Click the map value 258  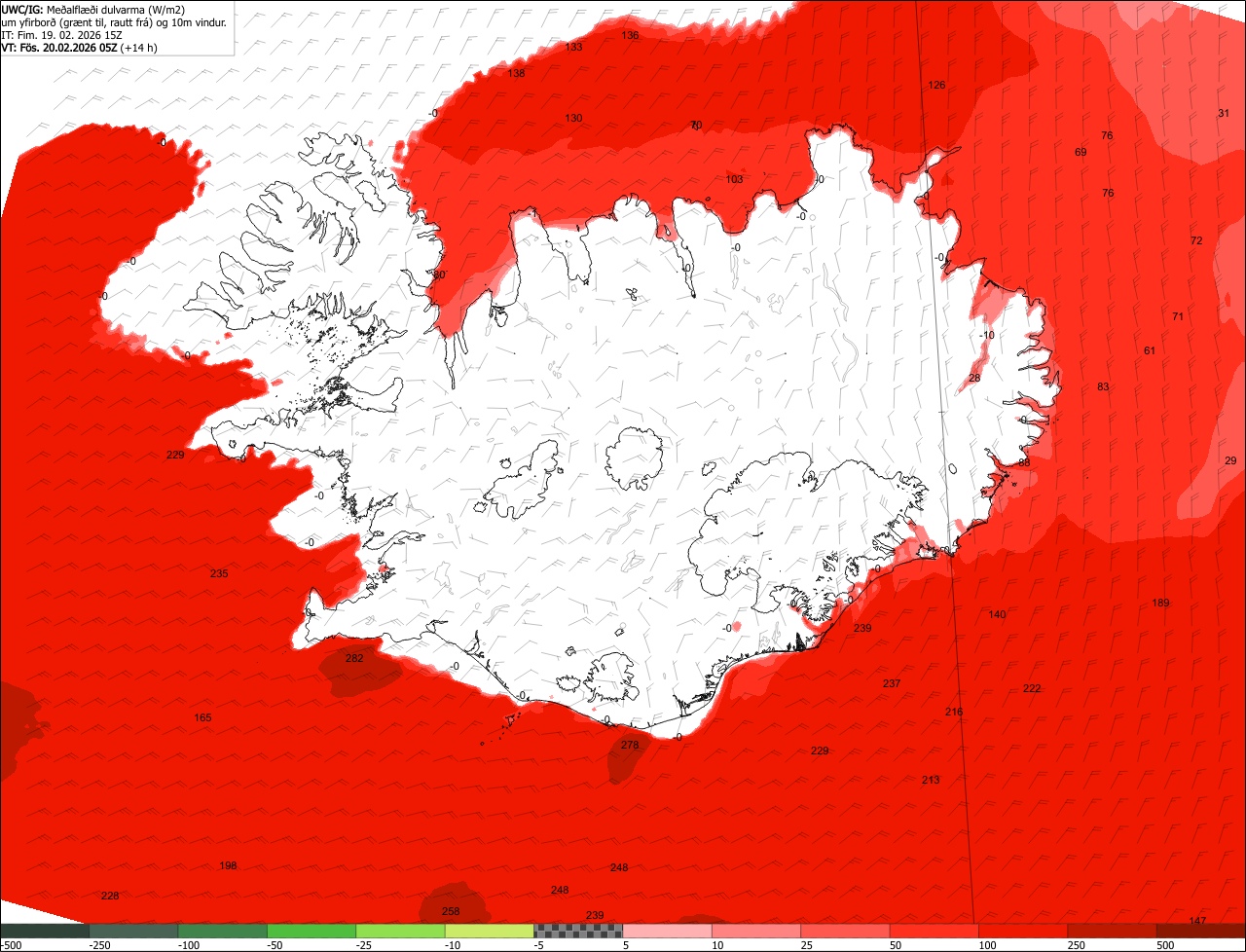[x=451, y=912]
